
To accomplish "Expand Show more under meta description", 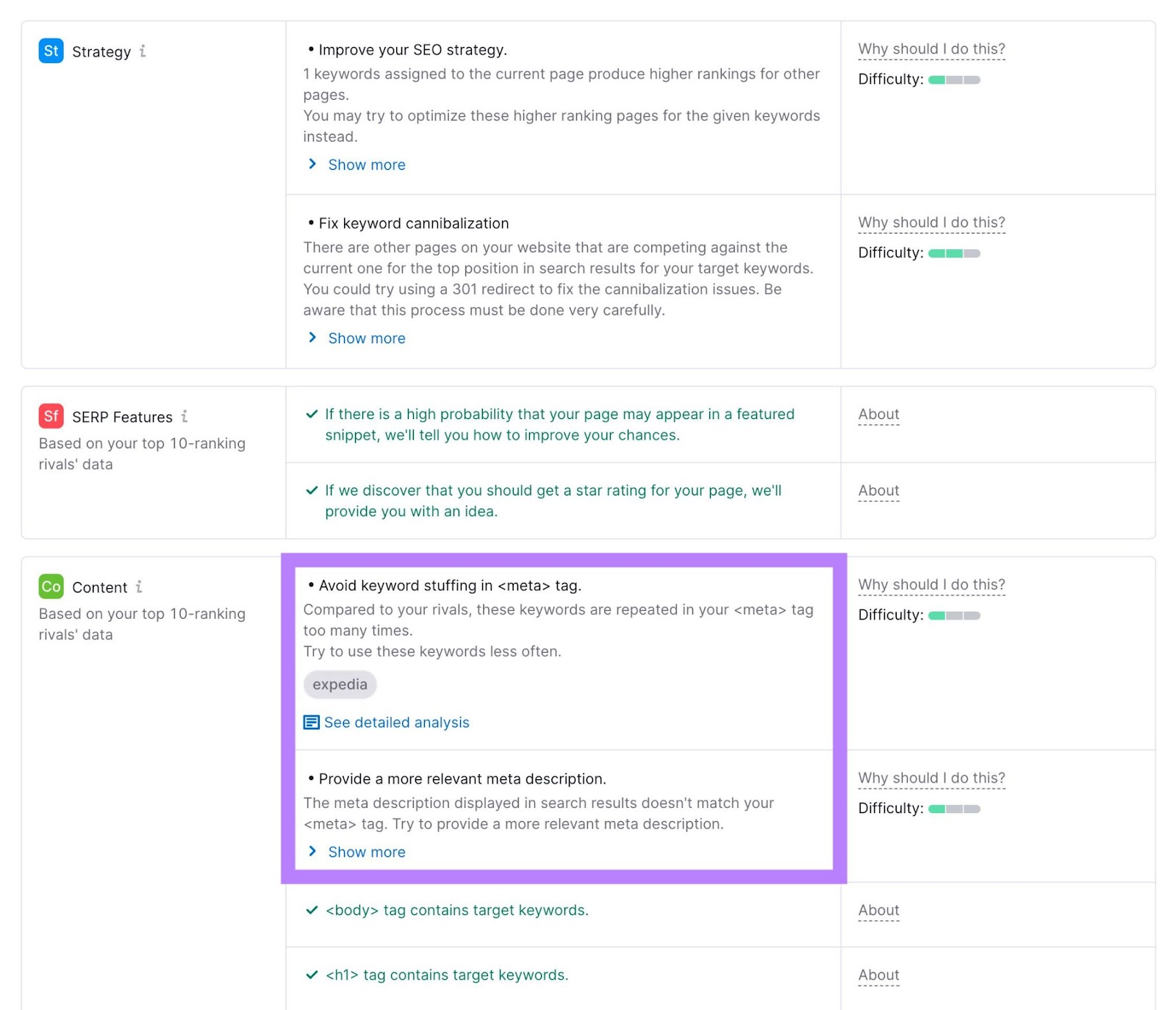I will (x=366, y=852).
